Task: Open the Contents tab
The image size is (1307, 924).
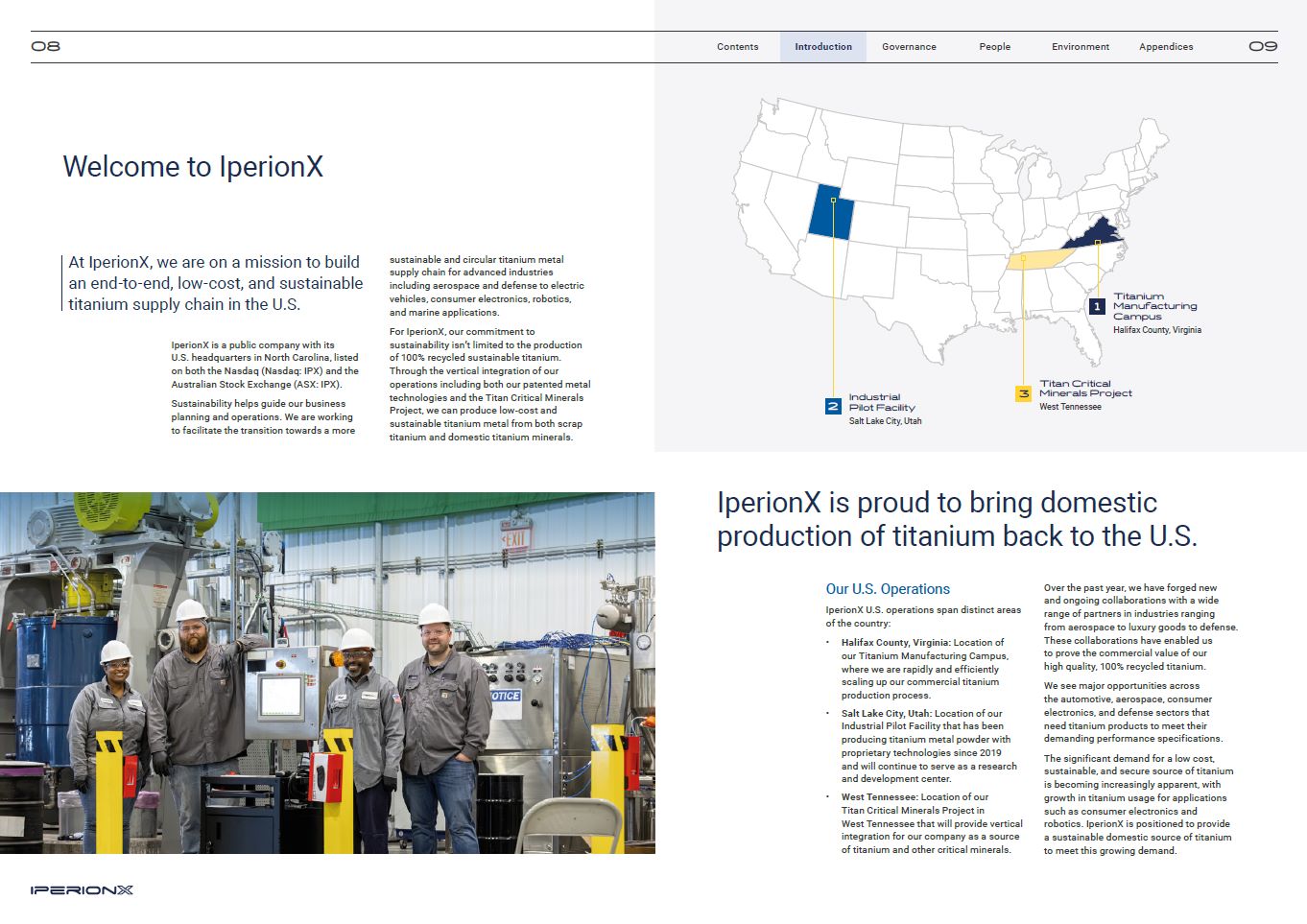Action: tap(737, 47)
